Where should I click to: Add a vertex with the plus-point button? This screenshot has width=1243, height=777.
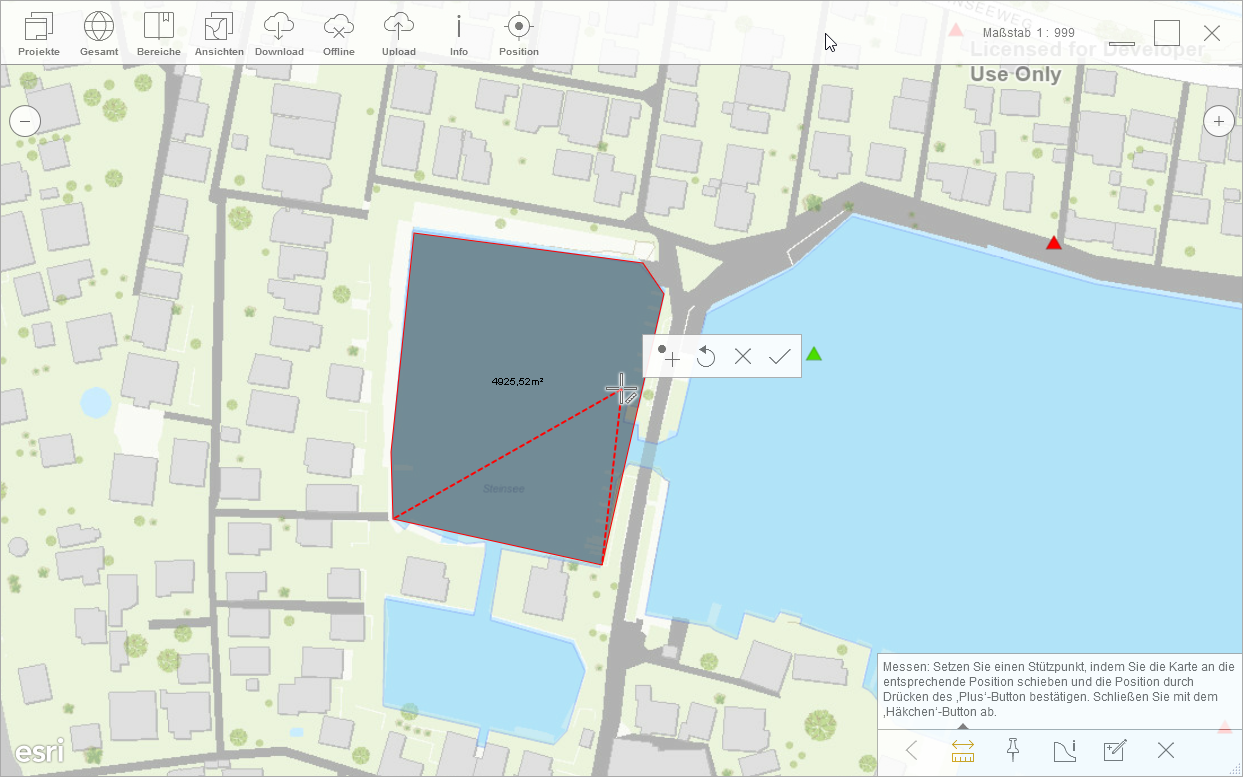click(x=669, y=356)
